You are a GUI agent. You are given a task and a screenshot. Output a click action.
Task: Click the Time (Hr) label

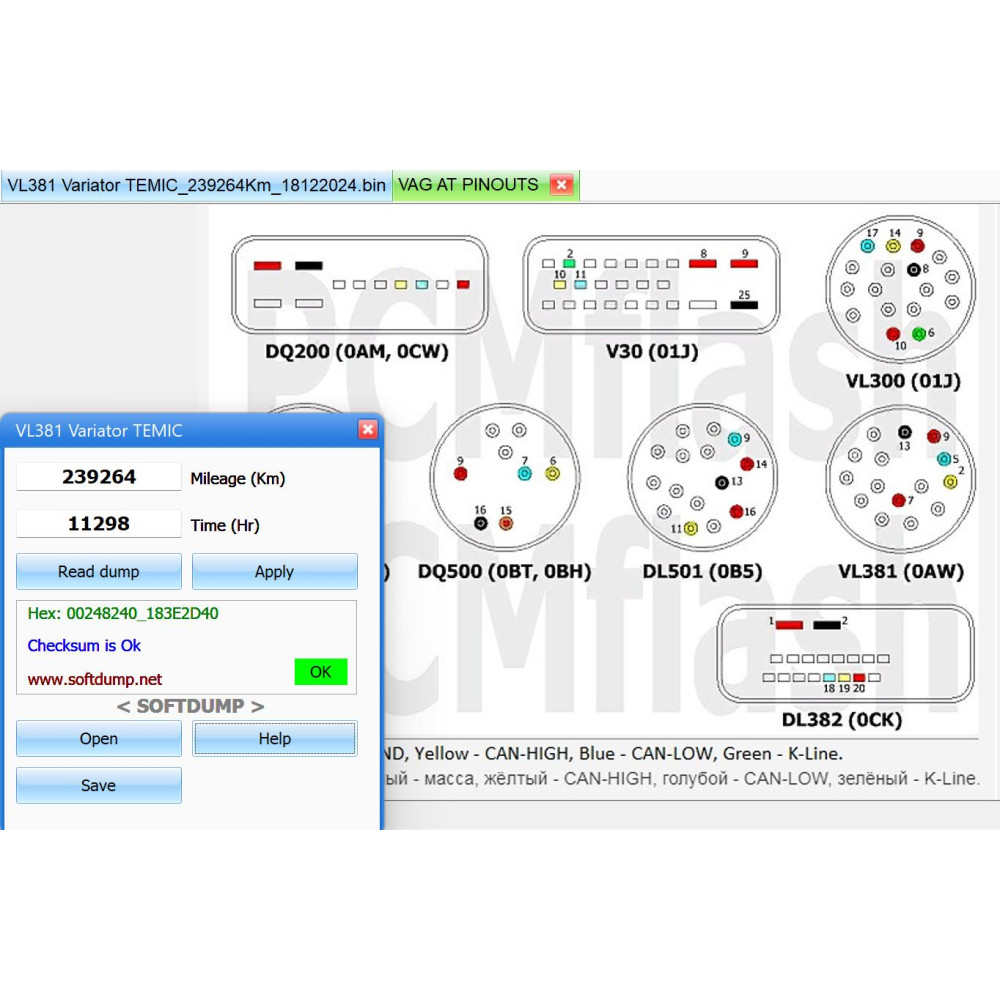pyautogui.click(x=224, y=525)
